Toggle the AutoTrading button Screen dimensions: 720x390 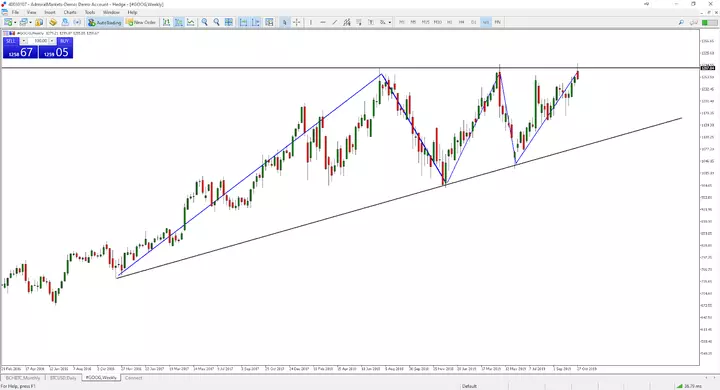click(x=105, y=22)
